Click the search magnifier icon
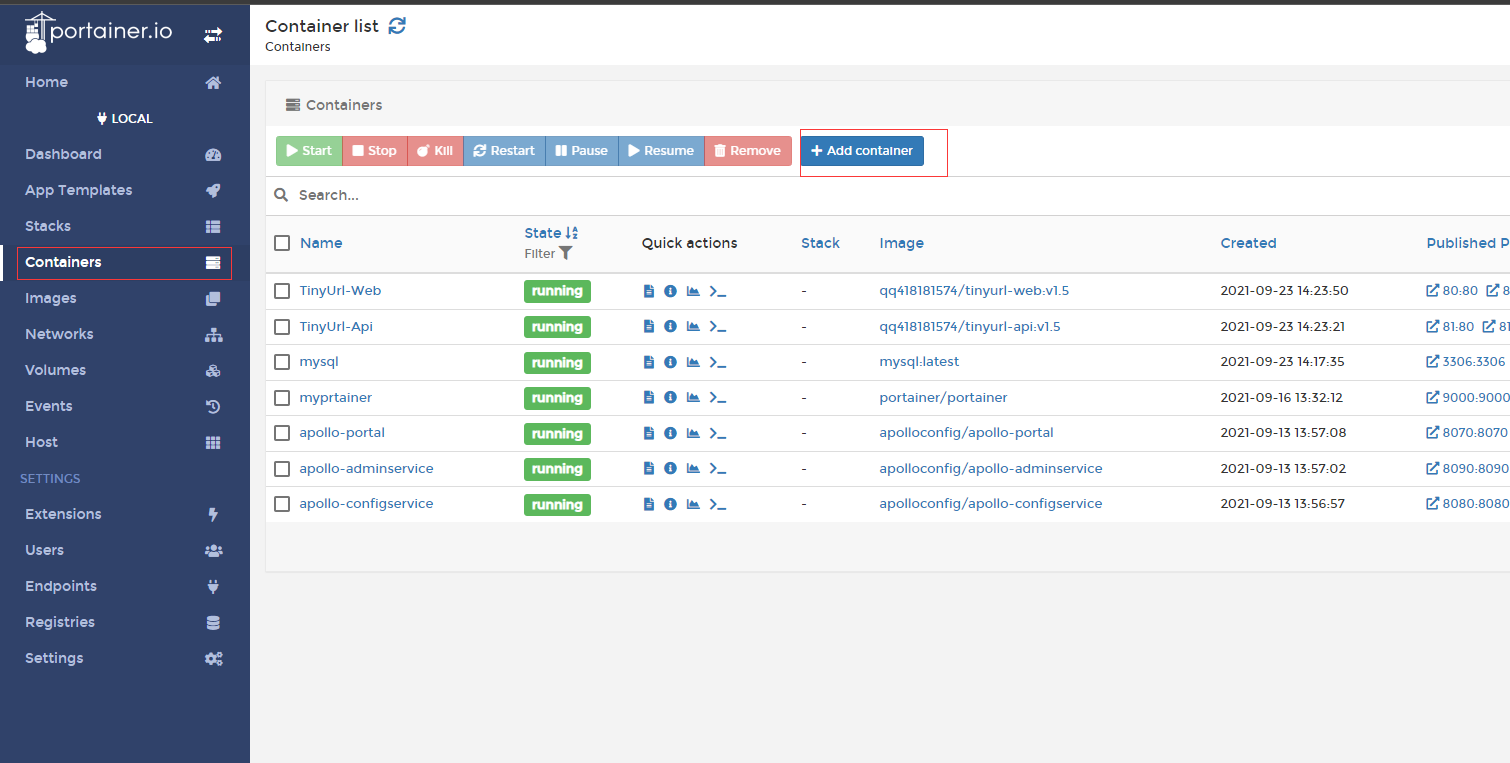The height and width of the screenshot is (763, 1510). click(x=281, y=195)
